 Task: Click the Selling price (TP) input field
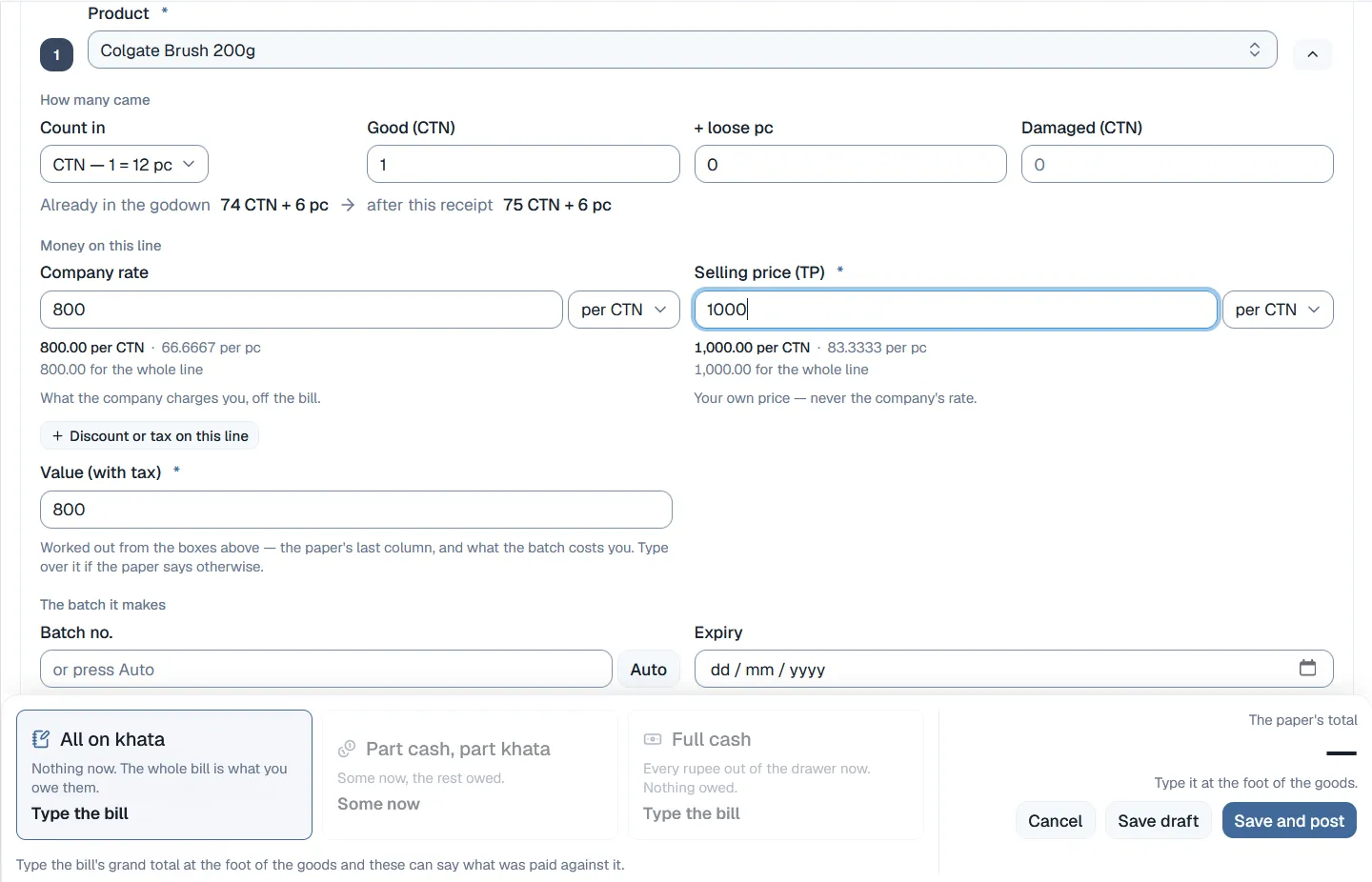(x=956, y=310)
